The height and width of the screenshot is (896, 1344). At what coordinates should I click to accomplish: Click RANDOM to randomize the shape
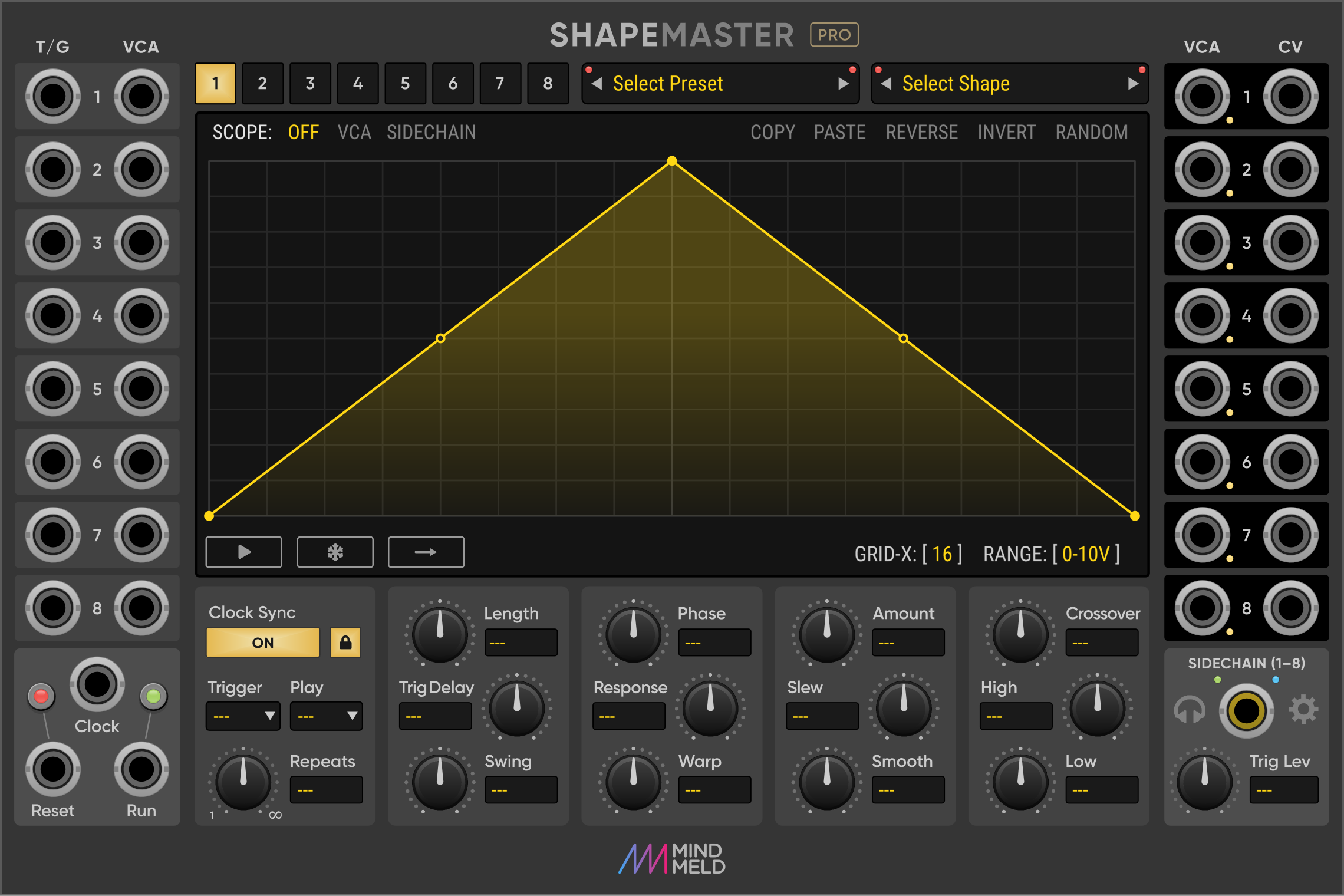tap(1092, 132)
